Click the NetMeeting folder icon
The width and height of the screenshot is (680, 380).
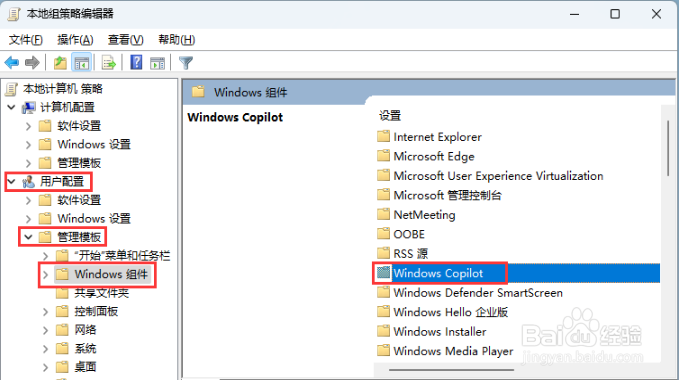click(383, 214)
